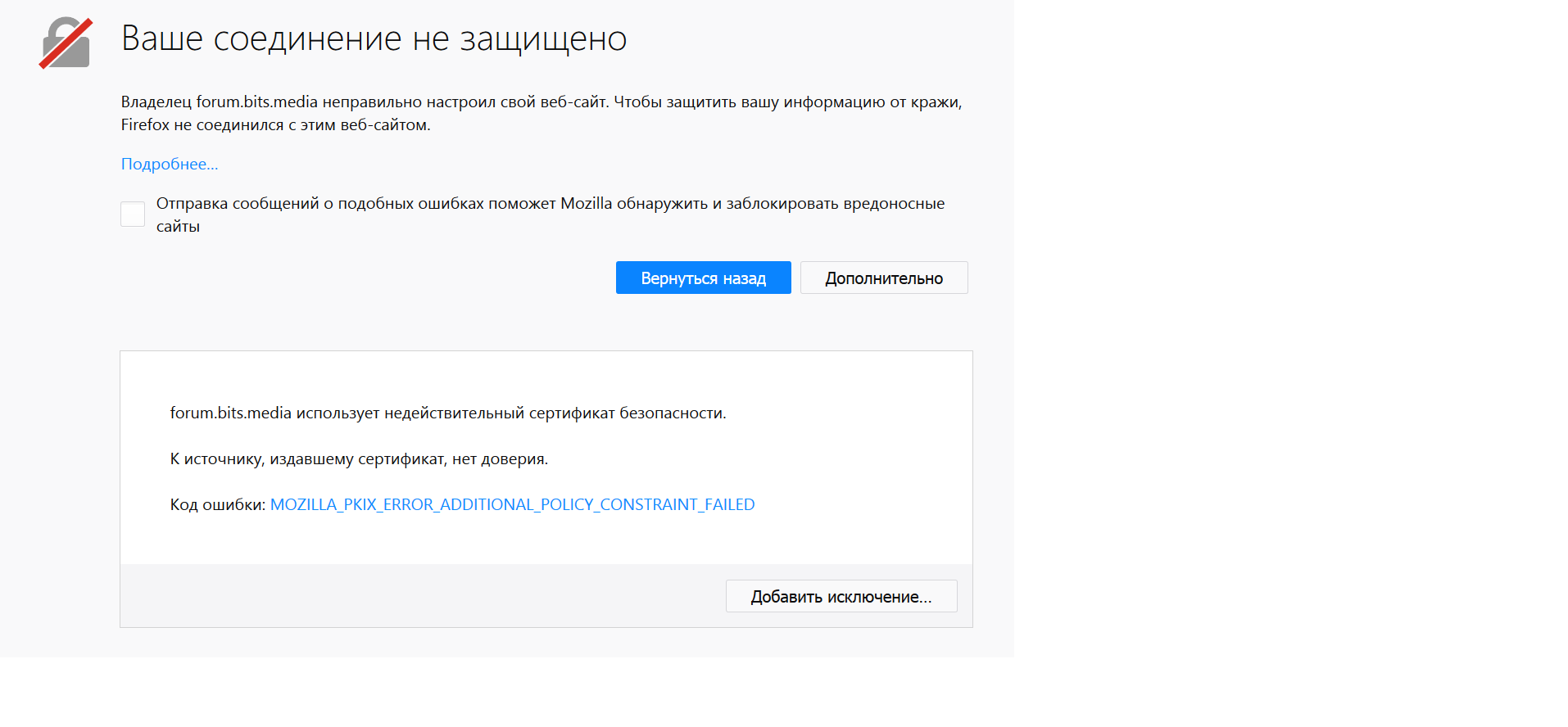Image resolution: width=1568 pixels, height=727 pixels.
Task: Click the Владелец forum.bits.media explanation paragraph
Action: click(x=542, y=113)
